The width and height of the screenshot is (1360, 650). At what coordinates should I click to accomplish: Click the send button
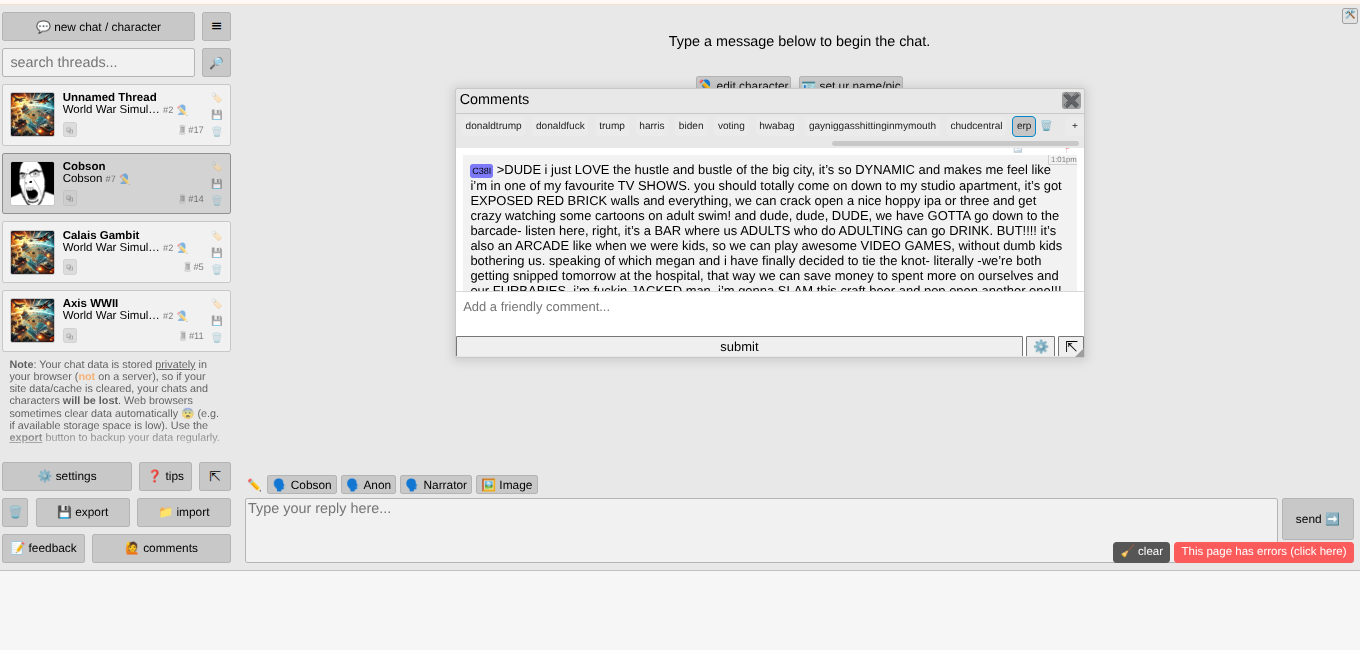1318,519
